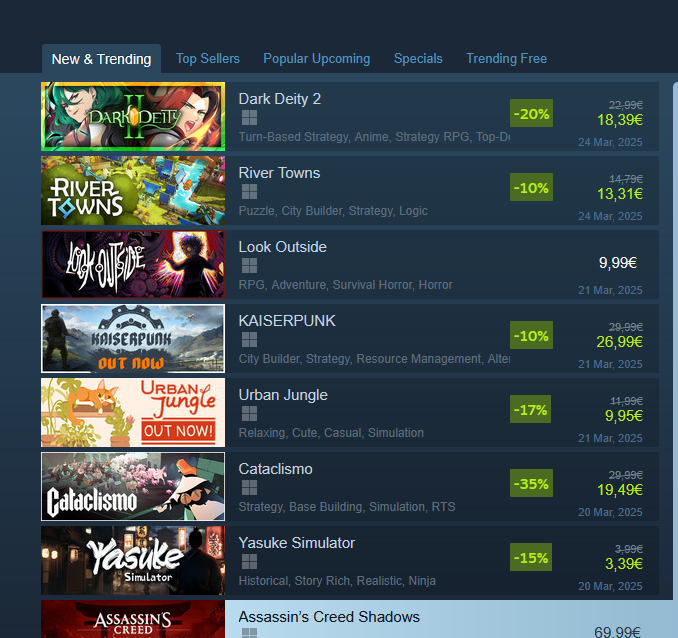Click Windows icon under River Towns title

coord(249,192)
